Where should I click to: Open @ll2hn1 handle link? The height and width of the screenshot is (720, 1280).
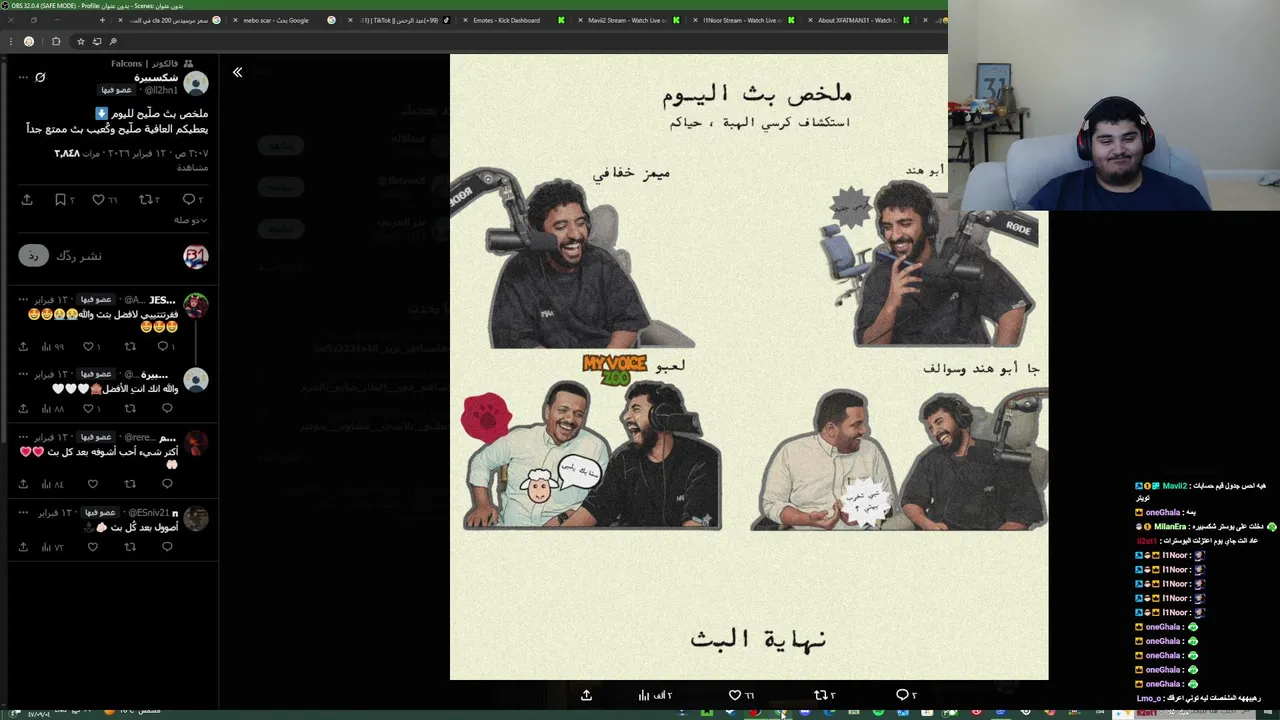pyautogui.click(x=160, y=90)
